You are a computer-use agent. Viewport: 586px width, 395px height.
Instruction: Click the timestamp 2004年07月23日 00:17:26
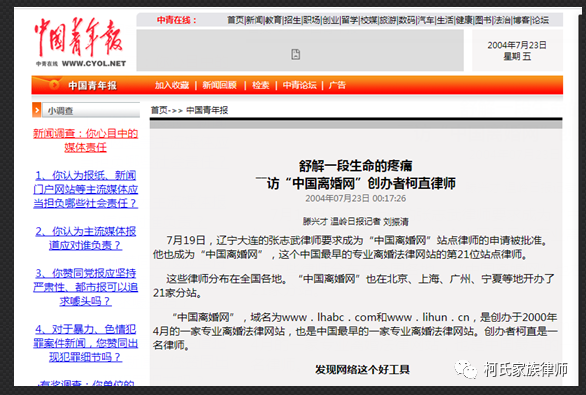click(355, 198)
